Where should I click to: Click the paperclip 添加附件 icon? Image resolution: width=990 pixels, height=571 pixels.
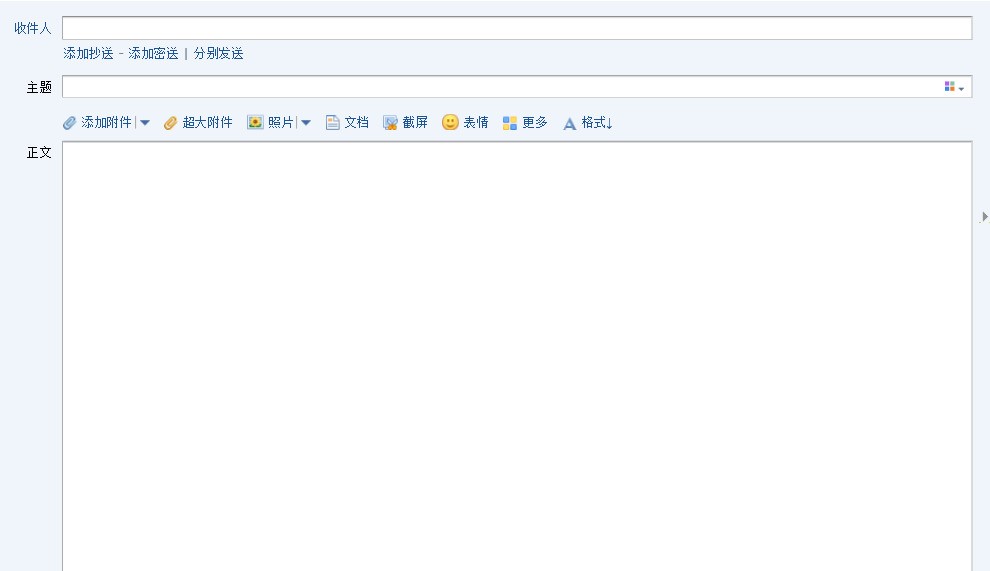click(x=69, y=123)
